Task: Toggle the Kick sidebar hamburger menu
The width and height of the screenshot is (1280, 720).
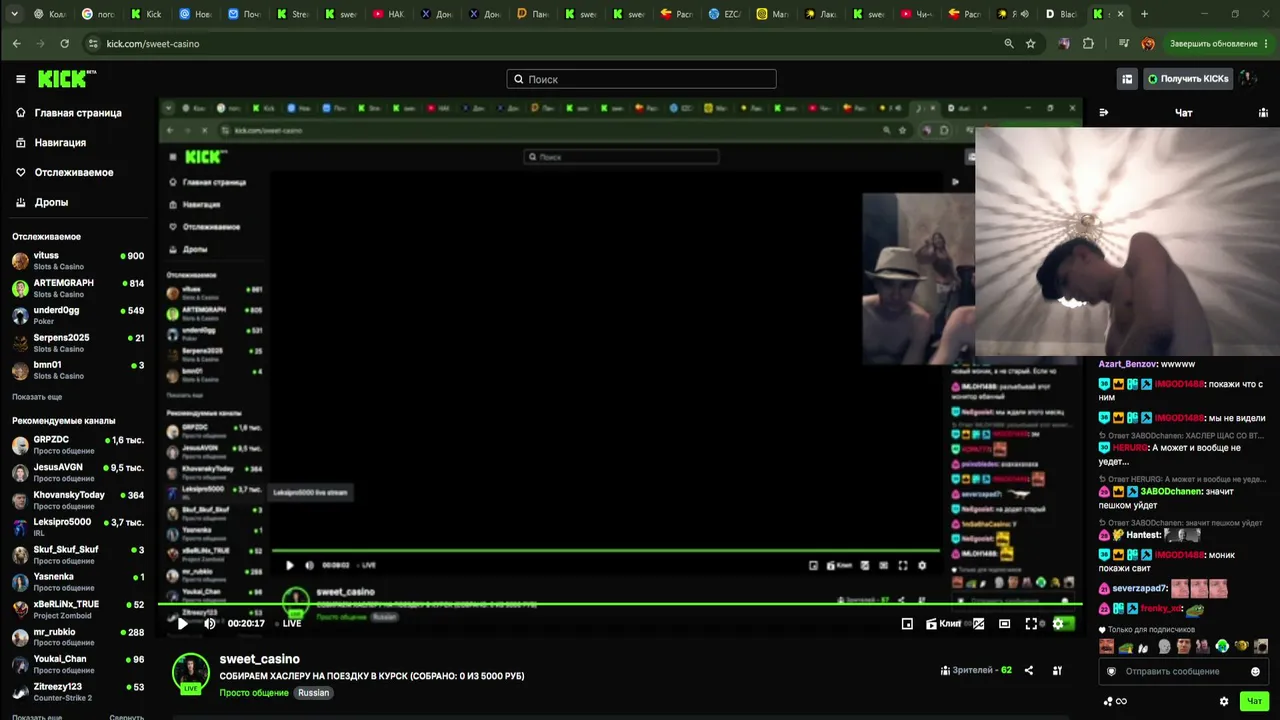Action: click(20, 79)
